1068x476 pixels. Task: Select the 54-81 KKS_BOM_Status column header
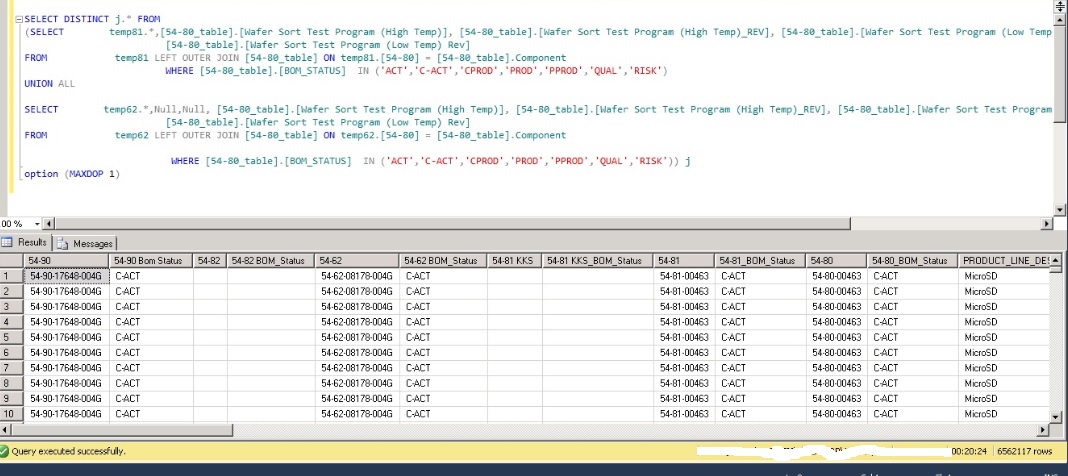(598, 260)
